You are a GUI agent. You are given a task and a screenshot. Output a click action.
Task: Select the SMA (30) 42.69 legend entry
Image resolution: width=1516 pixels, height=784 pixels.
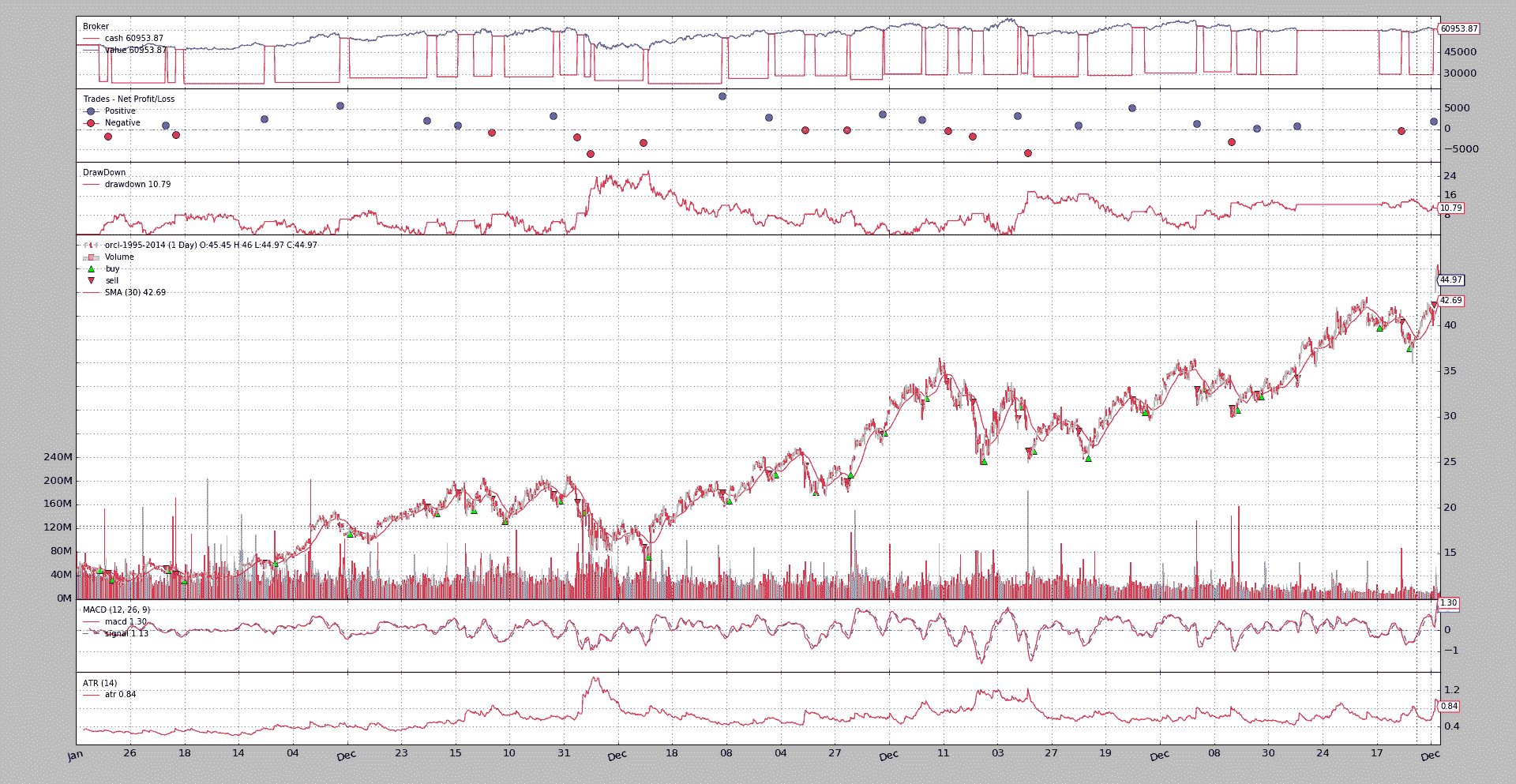pyautogui.click(x=125, y=293)
